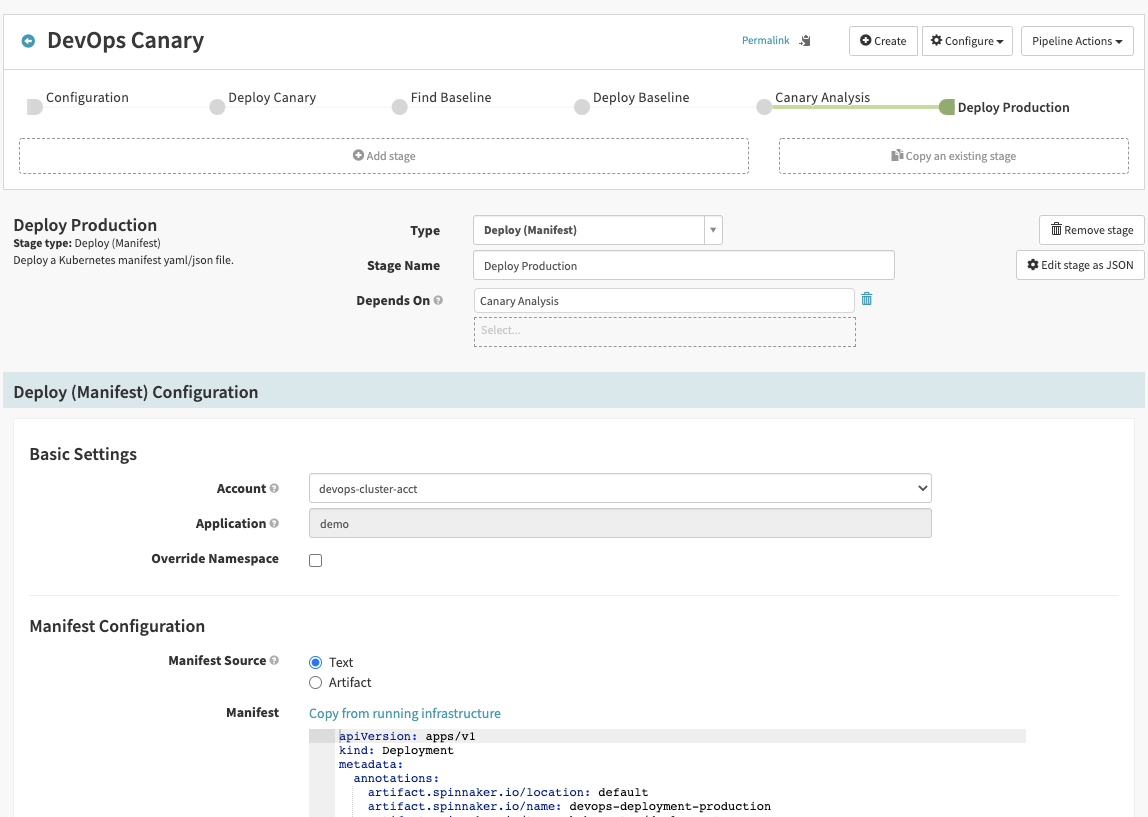Image resolution: width=1148 pixels, height=817 pixels.
Task: Click the help icon next to Account
Action: (x=274, y=489)
